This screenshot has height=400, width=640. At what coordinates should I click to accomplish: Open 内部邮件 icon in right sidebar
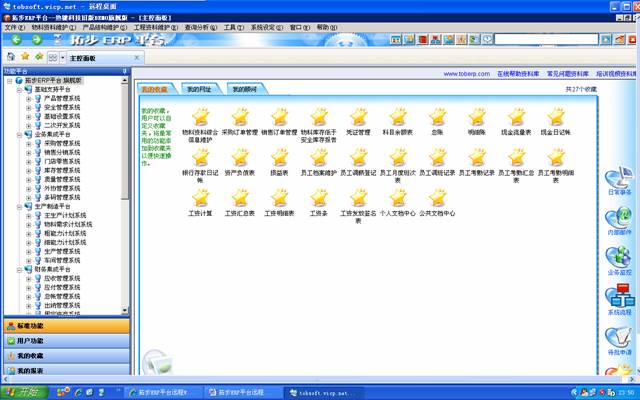coord(619,216)
